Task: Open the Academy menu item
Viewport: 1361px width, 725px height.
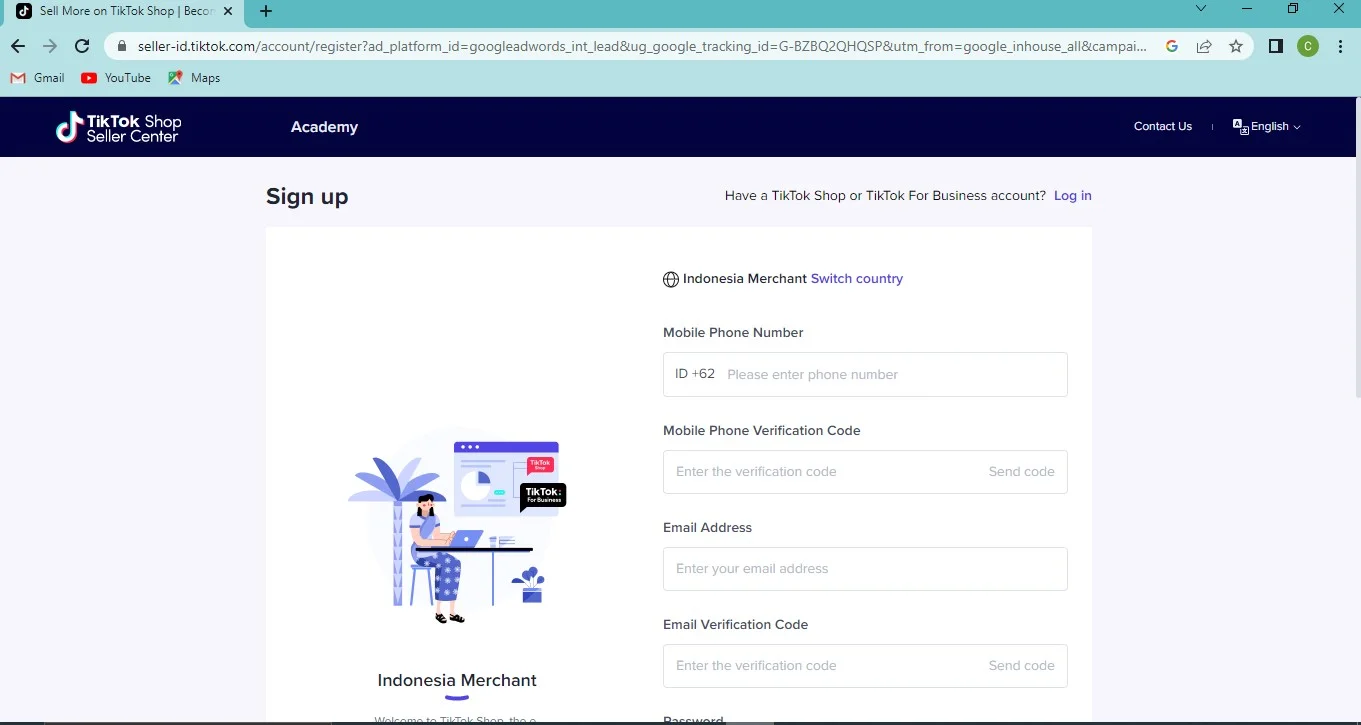Action: [324, 127]
